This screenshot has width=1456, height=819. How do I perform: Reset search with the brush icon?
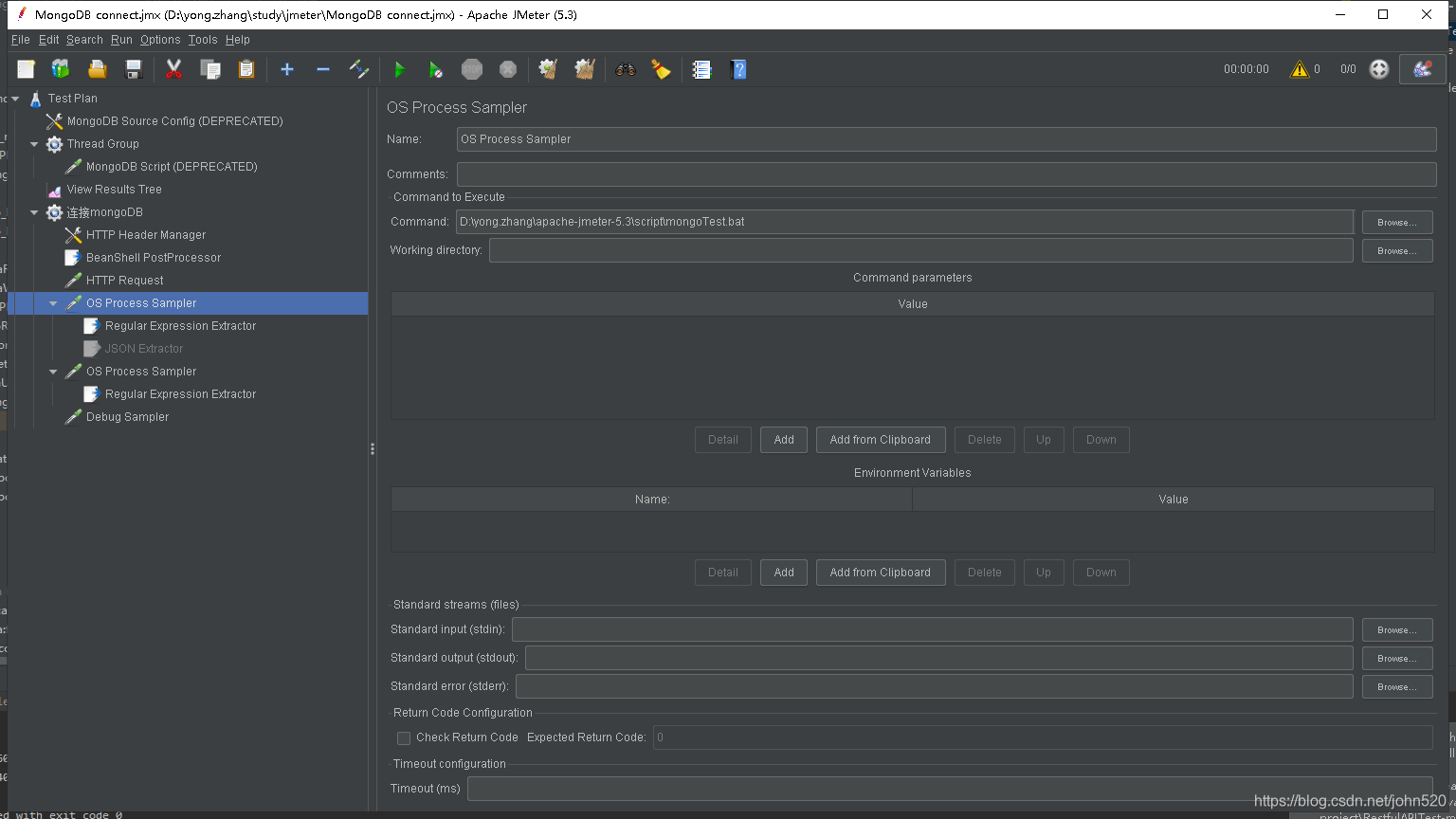[661, 69]
